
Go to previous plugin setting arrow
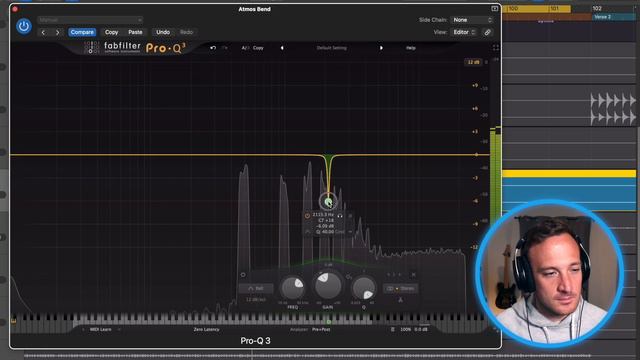coord(43,32)
